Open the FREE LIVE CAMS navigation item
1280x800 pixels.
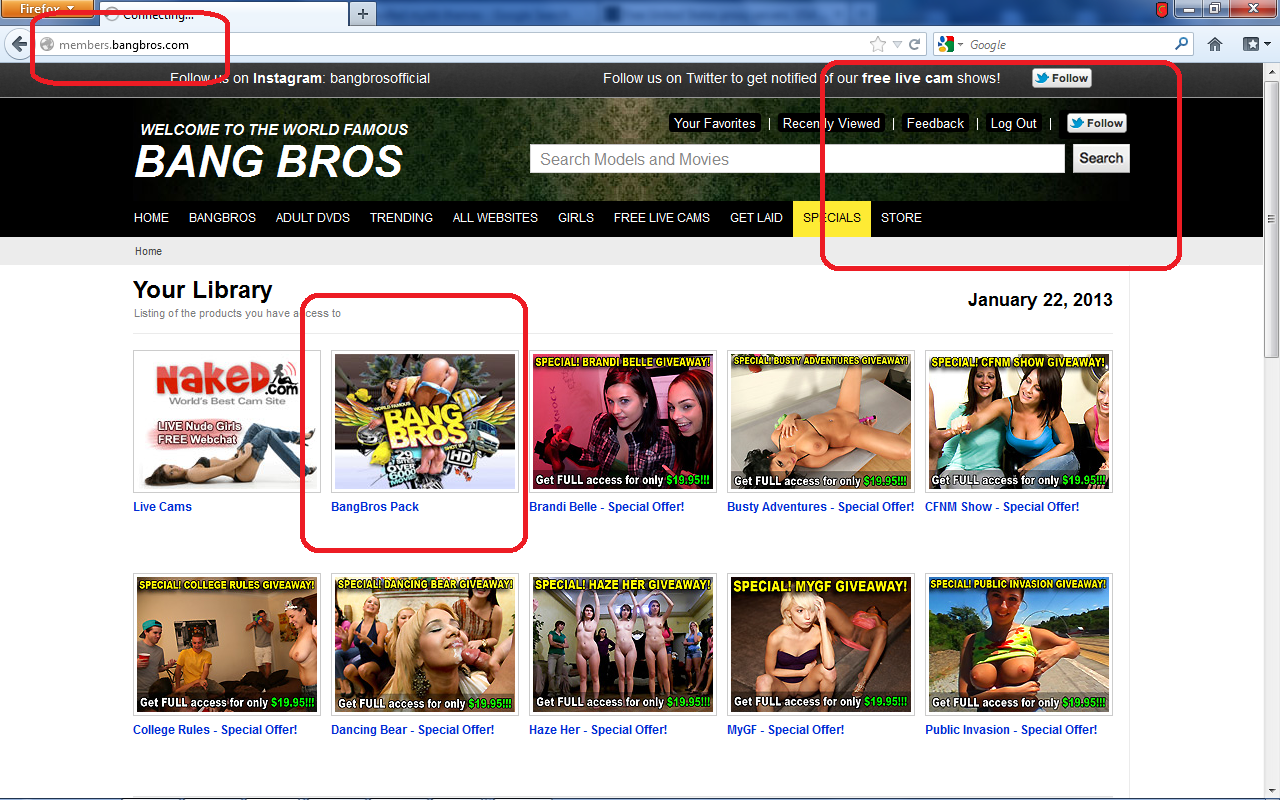pos(662,218)
